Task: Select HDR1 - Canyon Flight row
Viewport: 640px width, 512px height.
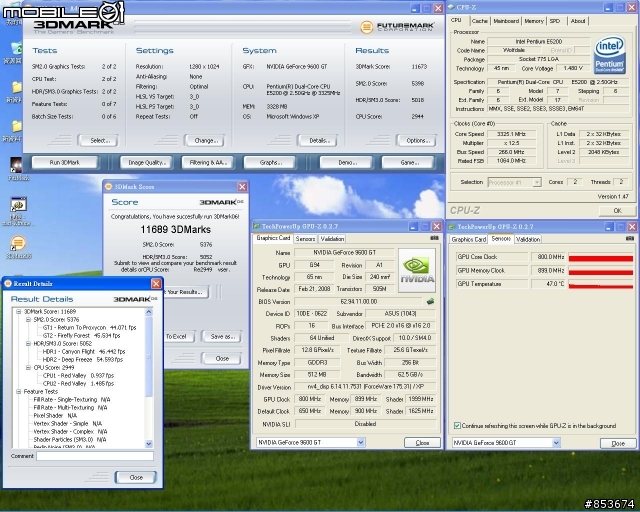Action: pos(84,352)
